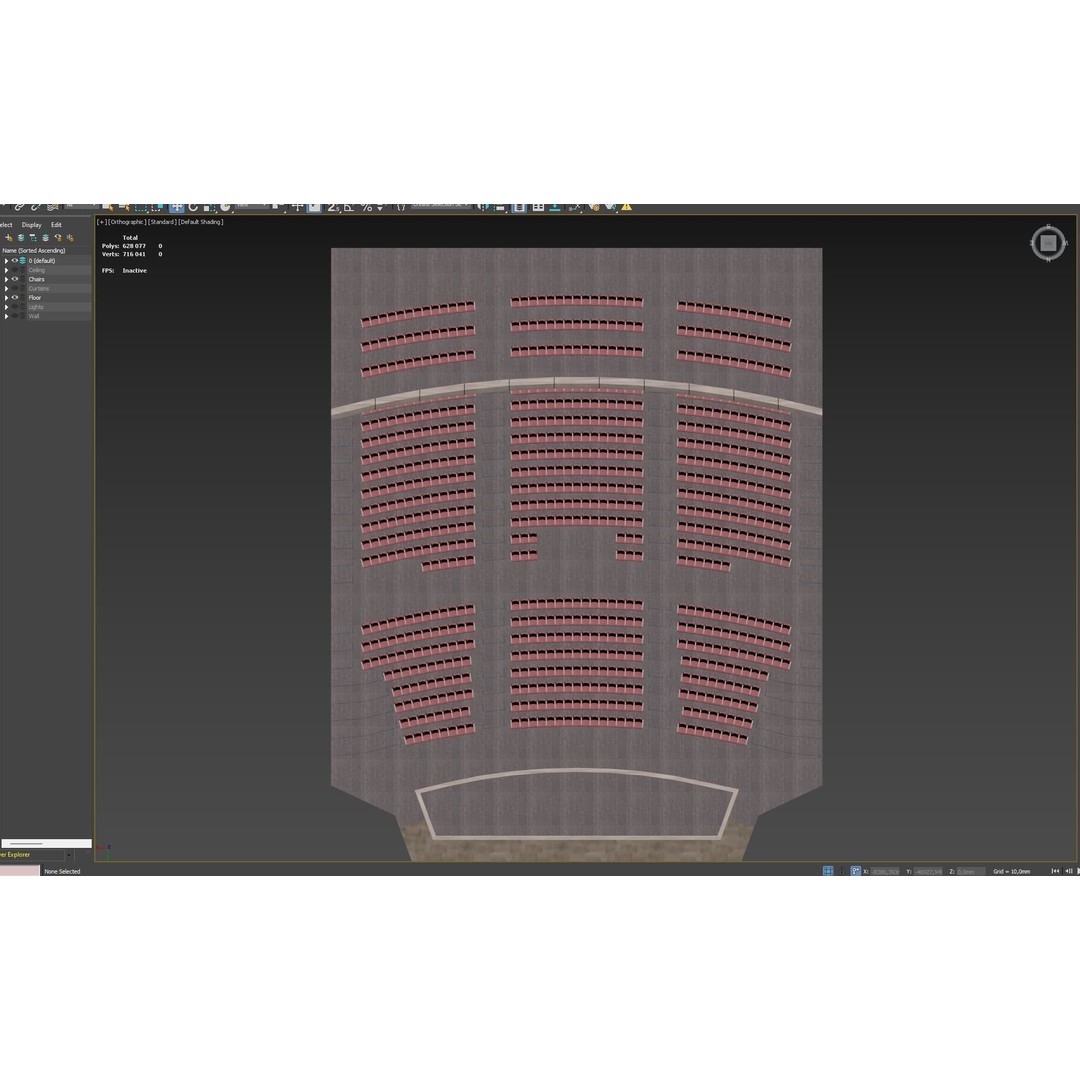Choose the Select and Place tool
The width and height of the screenshot is (1080, 1080).
[x=225, y=207]
